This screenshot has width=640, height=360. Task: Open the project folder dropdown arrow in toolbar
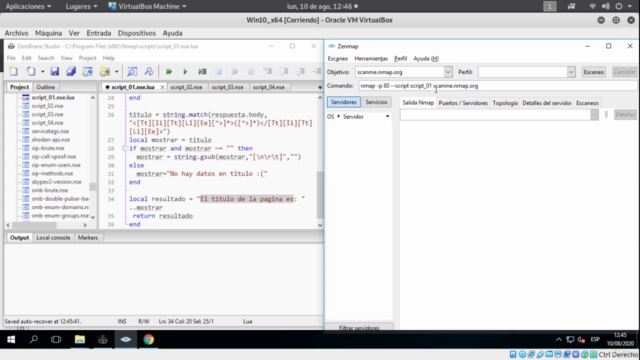coord(116,72)
